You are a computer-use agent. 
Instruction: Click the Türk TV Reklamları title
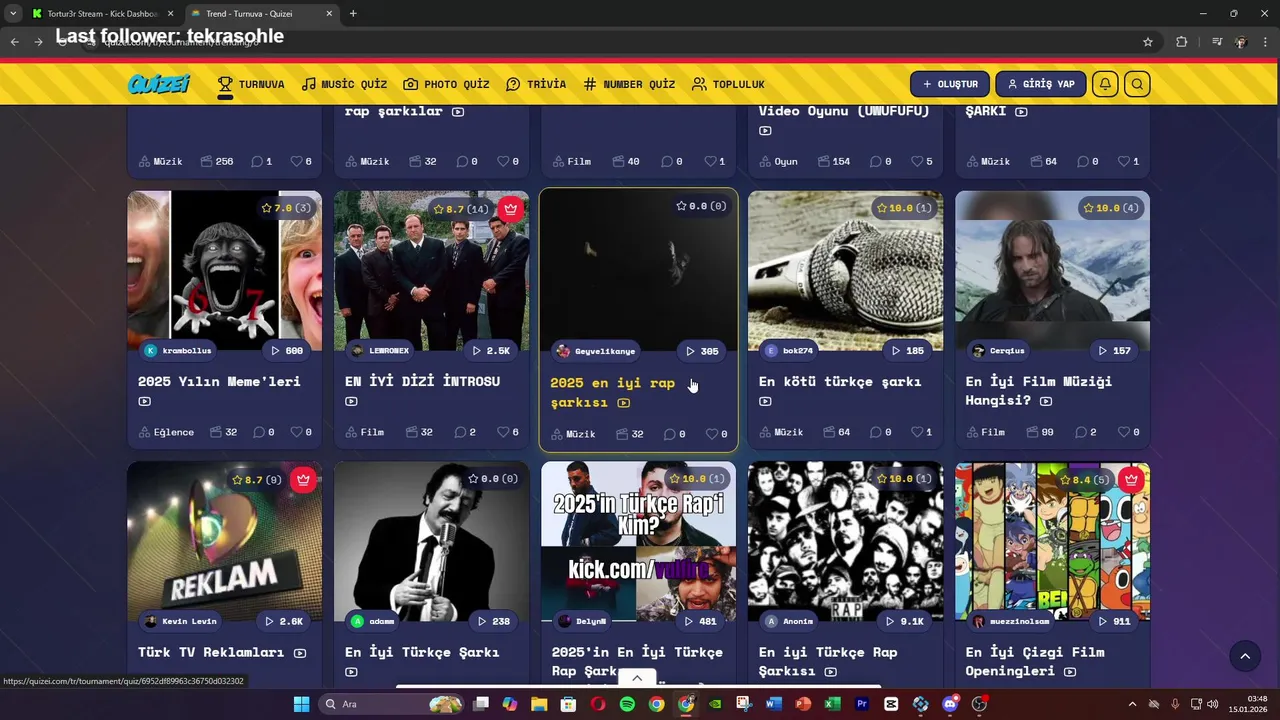pos(211,652)
